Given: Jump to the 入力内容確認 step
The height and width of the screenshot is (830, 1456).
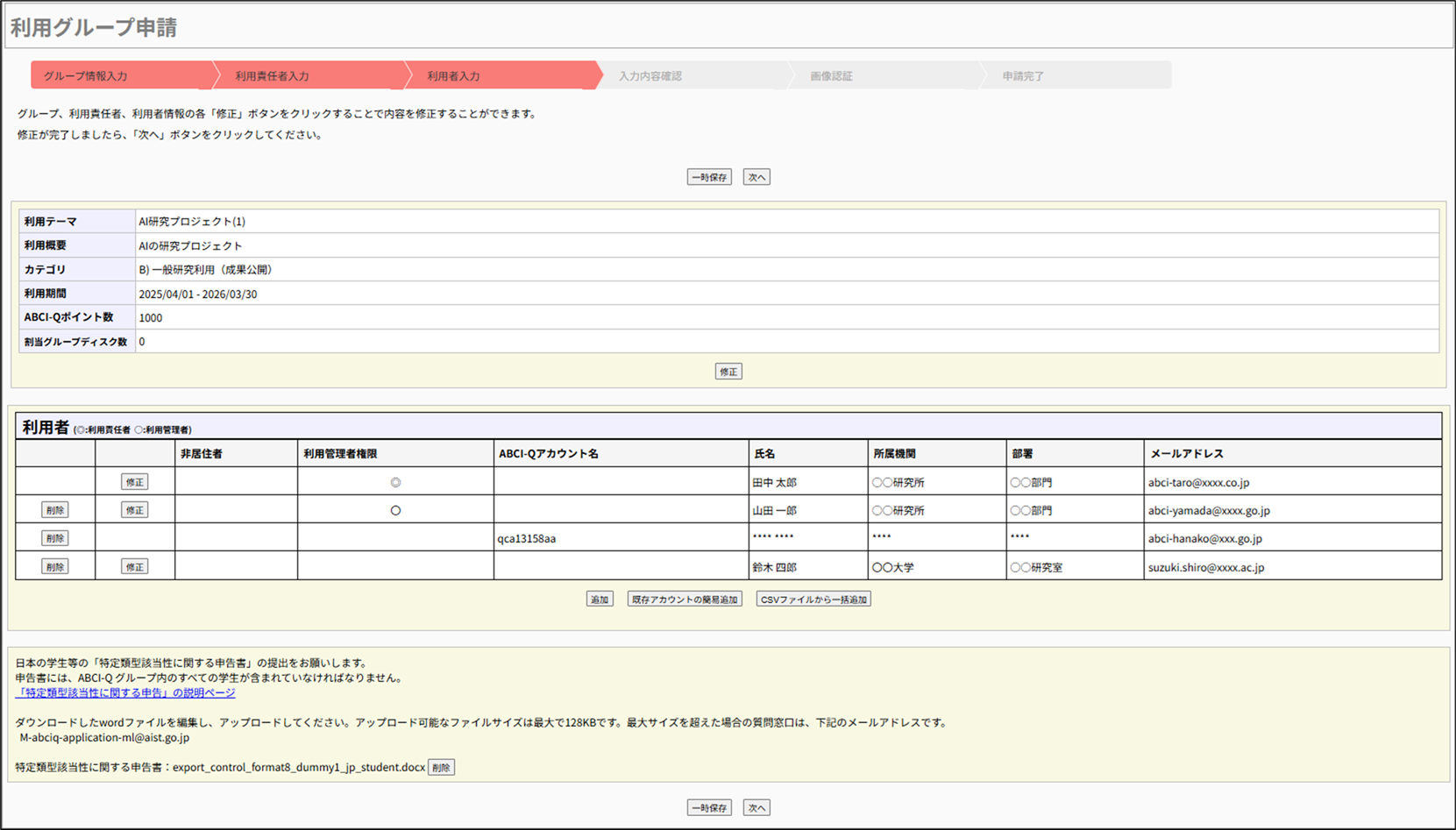Looking at the screenshot, I should click(x=650, y=76).
